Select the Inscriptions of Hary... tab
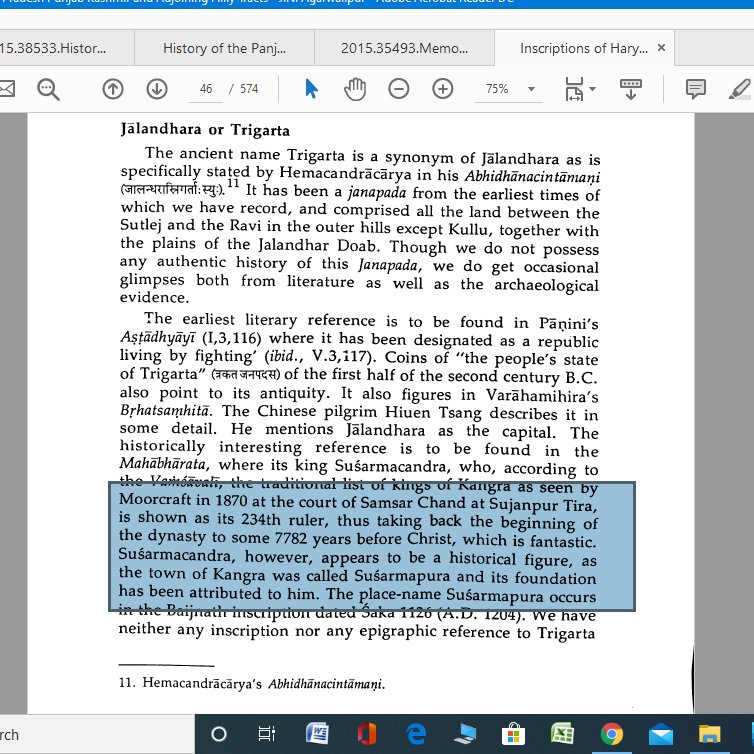This screenshot has height=754, width=754. pyautogui.click(x=584, y=48)
